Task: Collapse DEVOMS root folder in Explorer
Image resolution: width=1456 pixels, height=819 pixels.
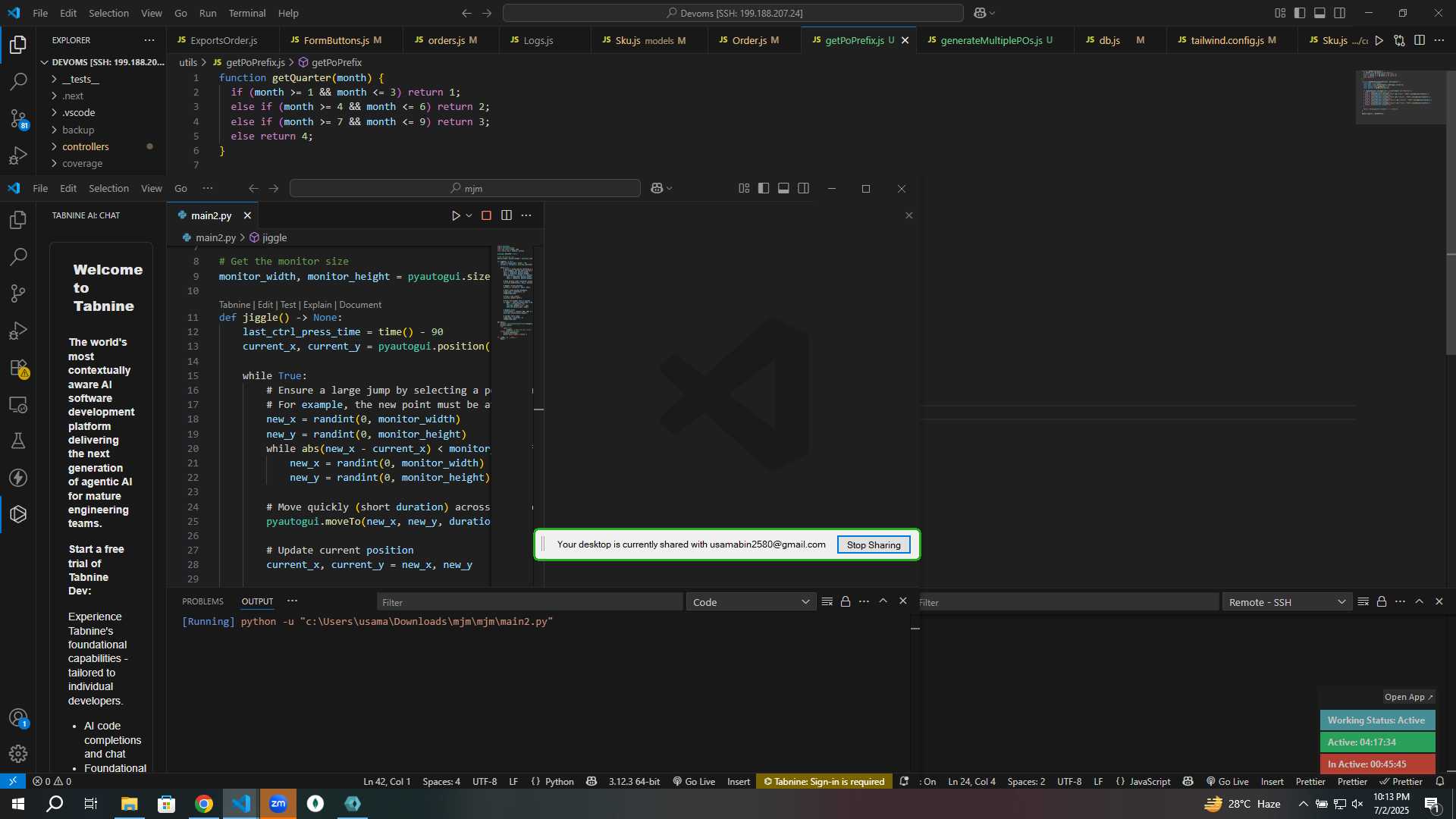Action: 102,62
